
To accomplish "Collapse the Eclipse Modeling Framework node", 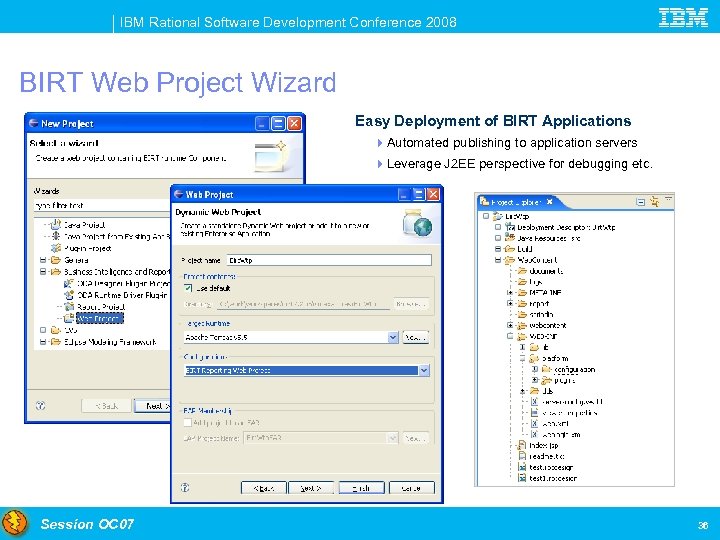I will coord(43,342).
